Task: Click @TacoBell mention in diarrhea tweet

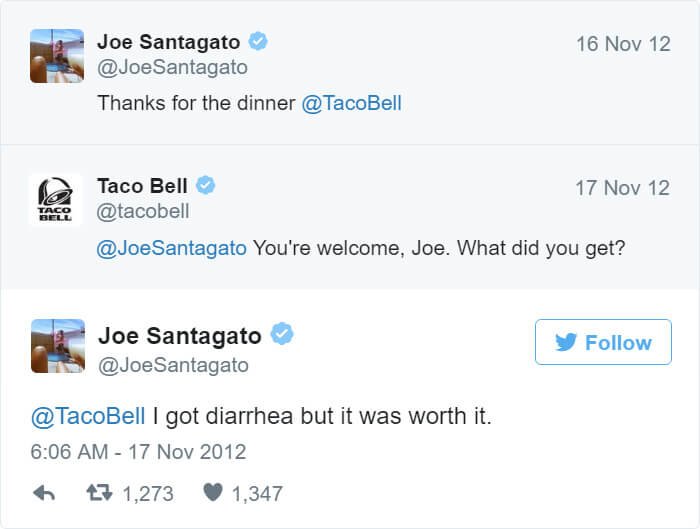Action: coord(88,416)
